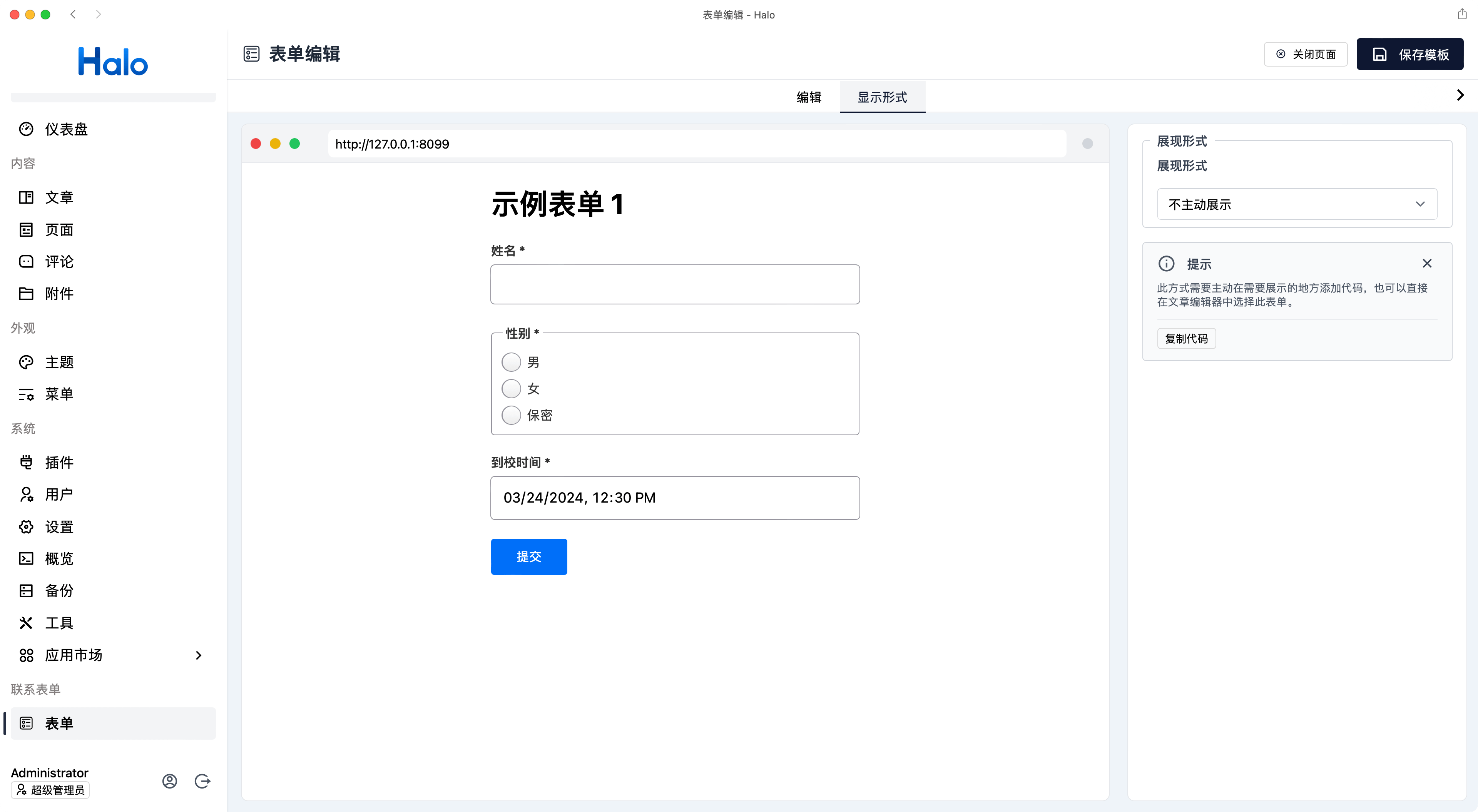1478x812 pixels.
Task: Click the 超级管理员 role badge
Action: [x=50, y=790]
